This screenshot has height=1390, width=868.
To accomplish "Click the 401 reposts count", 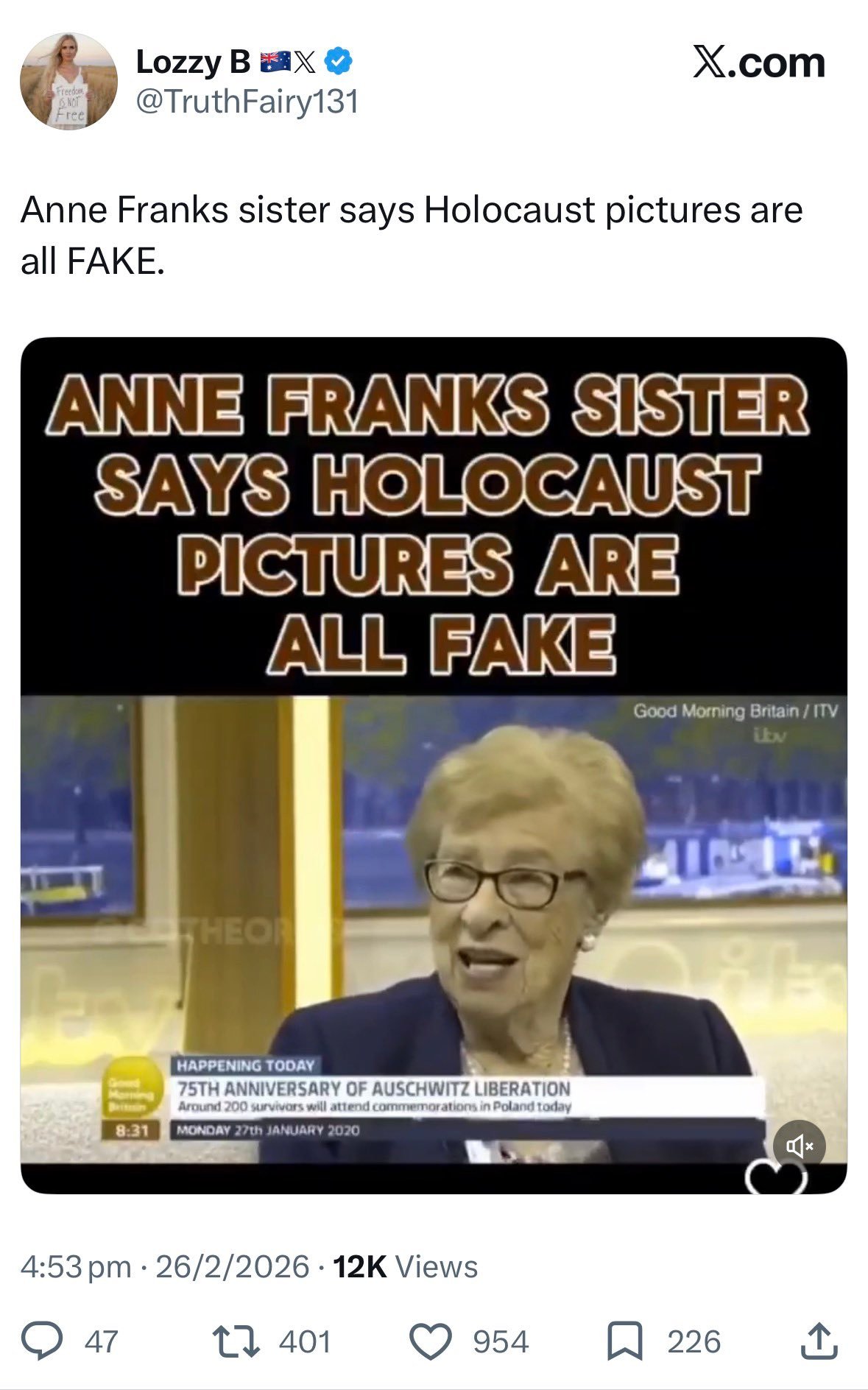I will (x=305, y=1341).
